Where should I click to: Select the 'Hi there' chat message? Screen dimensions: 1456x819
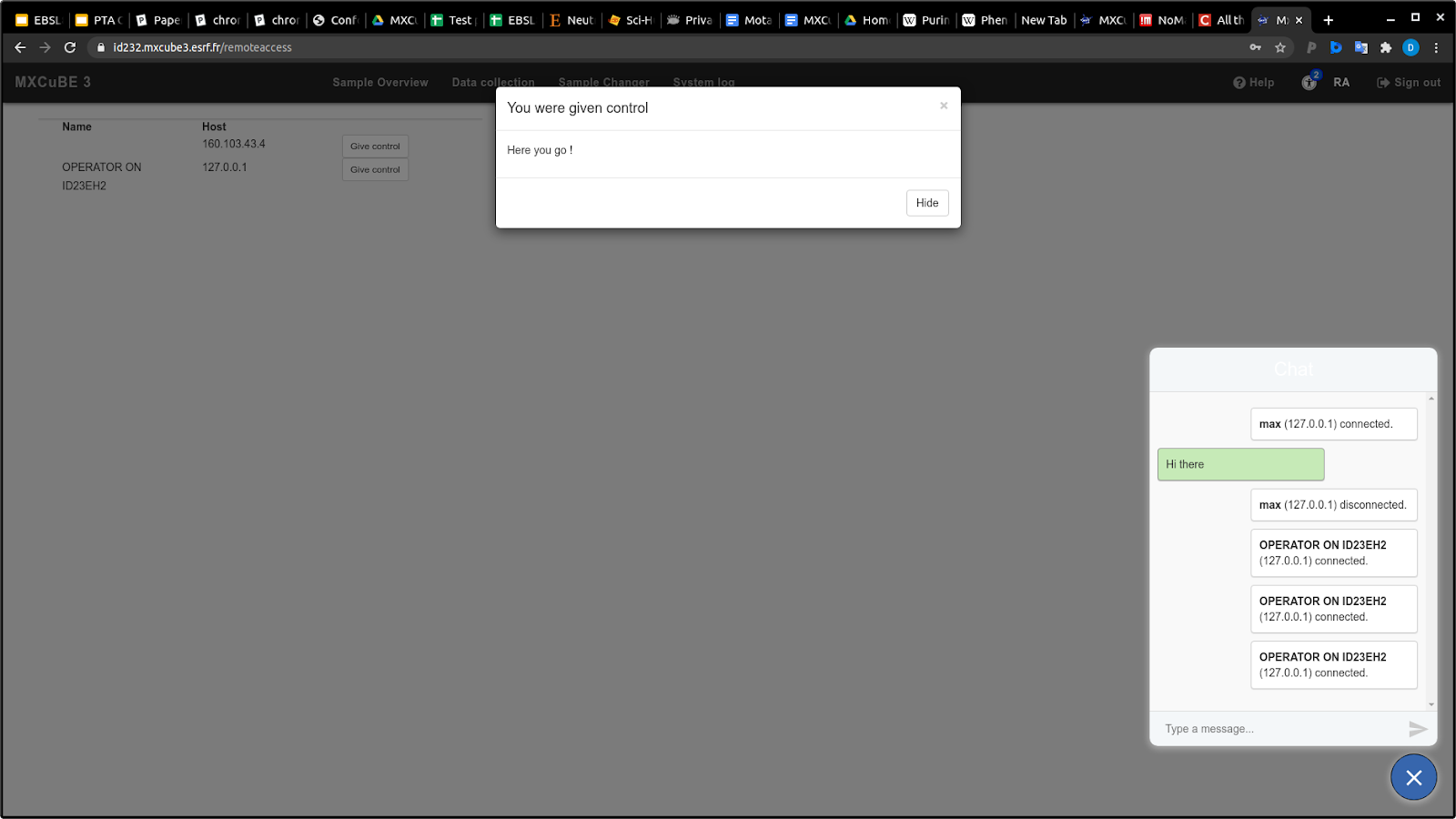[1240, 464]
